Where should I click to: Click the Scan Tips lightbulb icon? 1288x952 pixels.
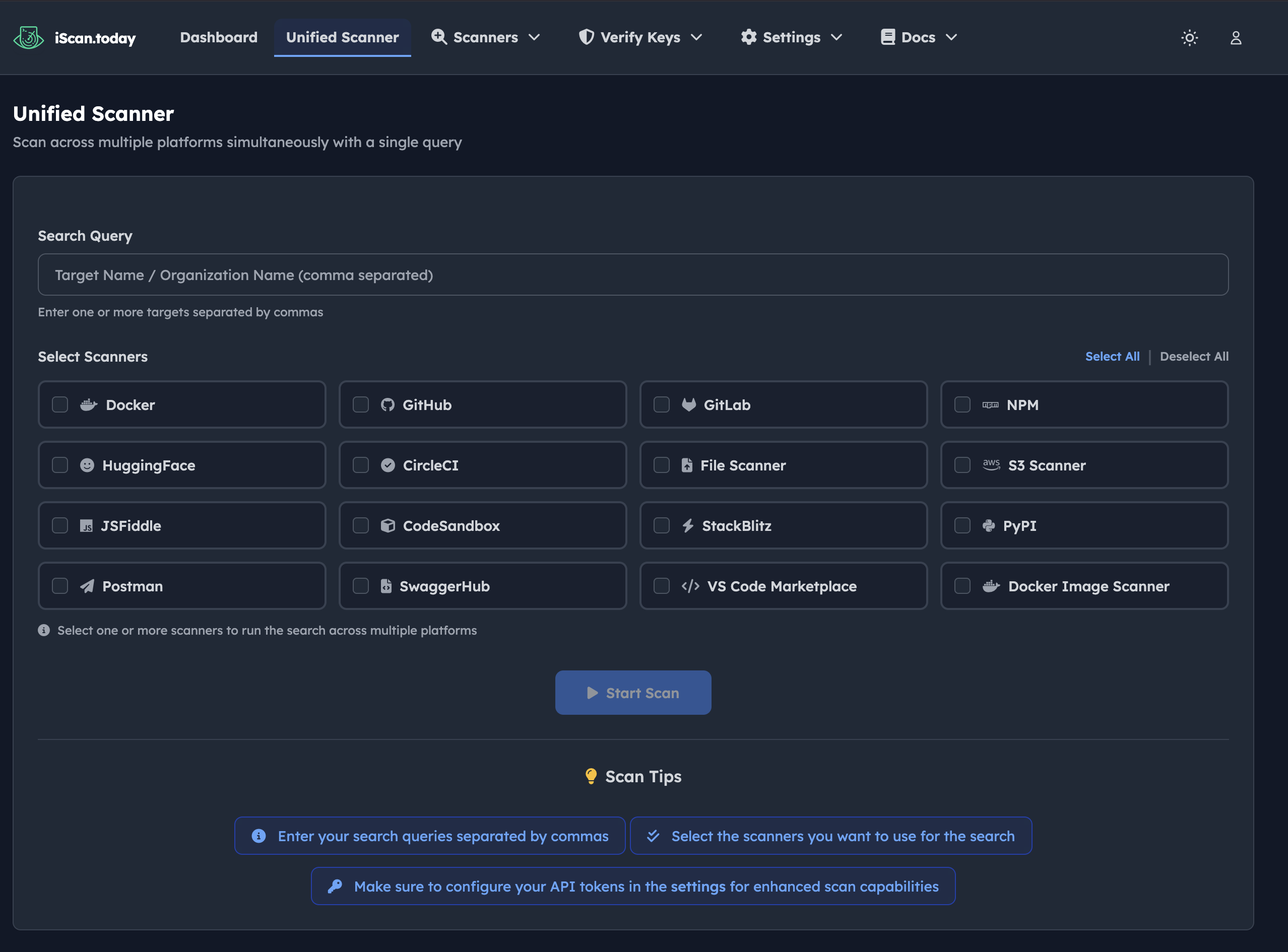[591, 776]
